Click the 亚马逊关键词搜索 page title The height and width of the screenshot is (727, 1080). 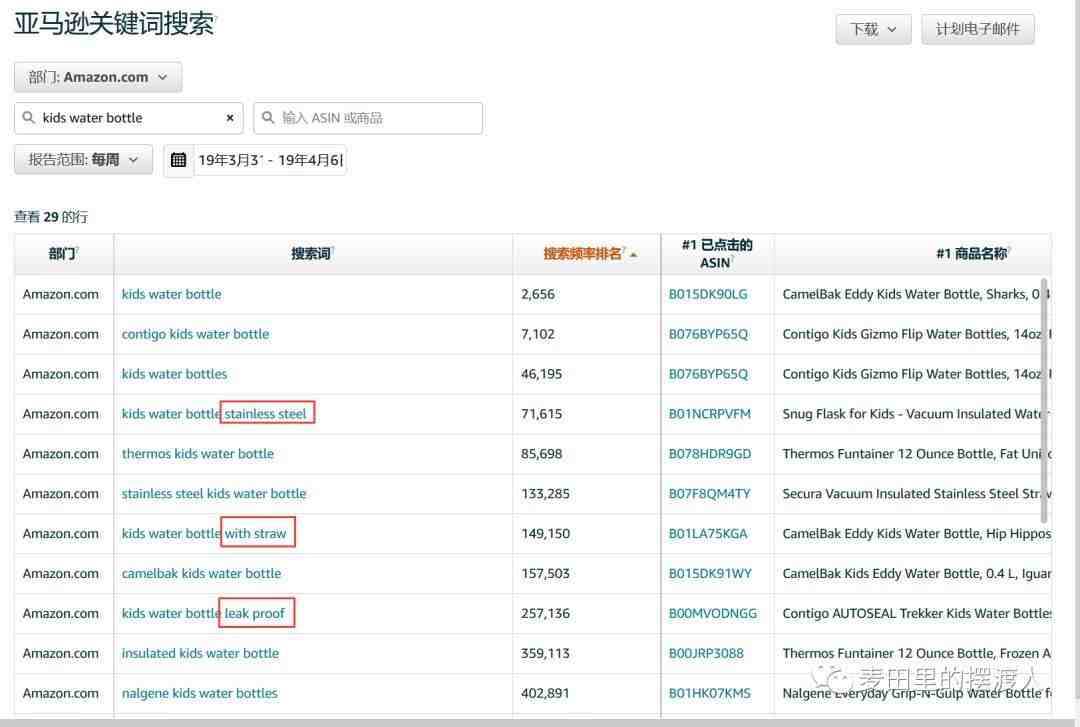click(x=114, y=24)
